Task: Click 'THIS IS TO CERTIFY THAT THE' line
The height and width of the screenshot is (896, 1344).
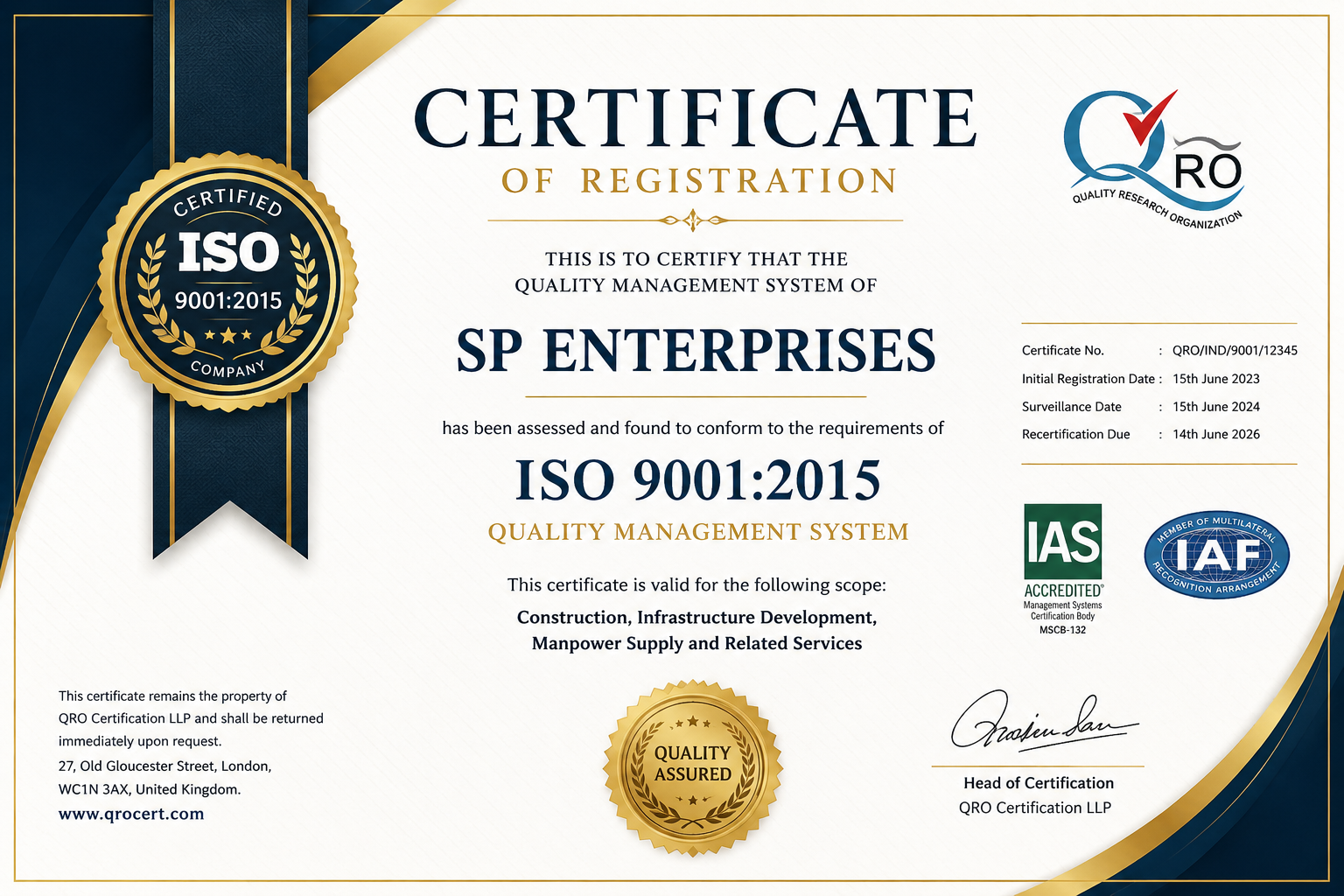Action: 696,259
